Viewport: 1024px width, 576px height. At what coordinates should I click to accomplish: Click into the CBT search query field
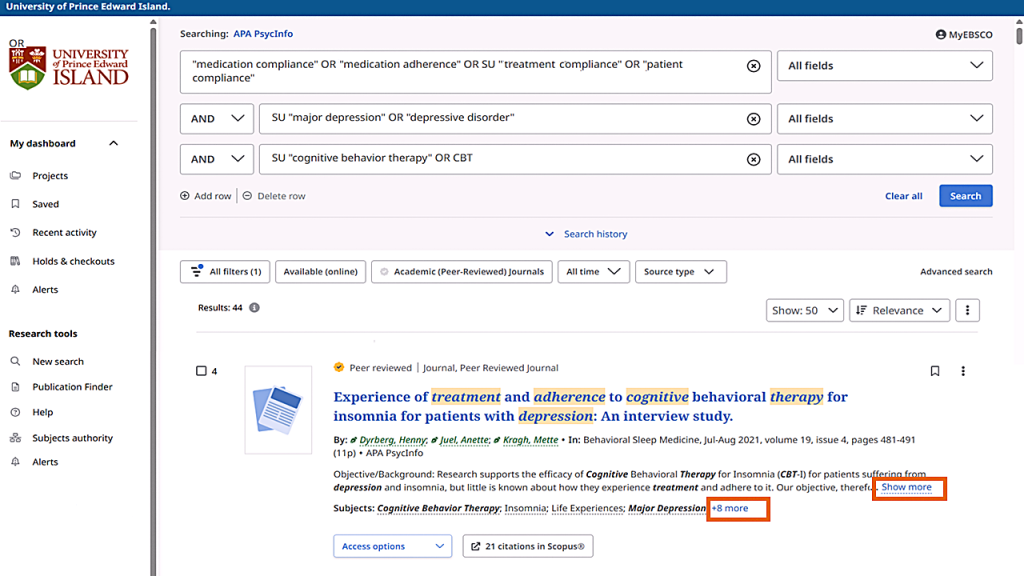500,159
